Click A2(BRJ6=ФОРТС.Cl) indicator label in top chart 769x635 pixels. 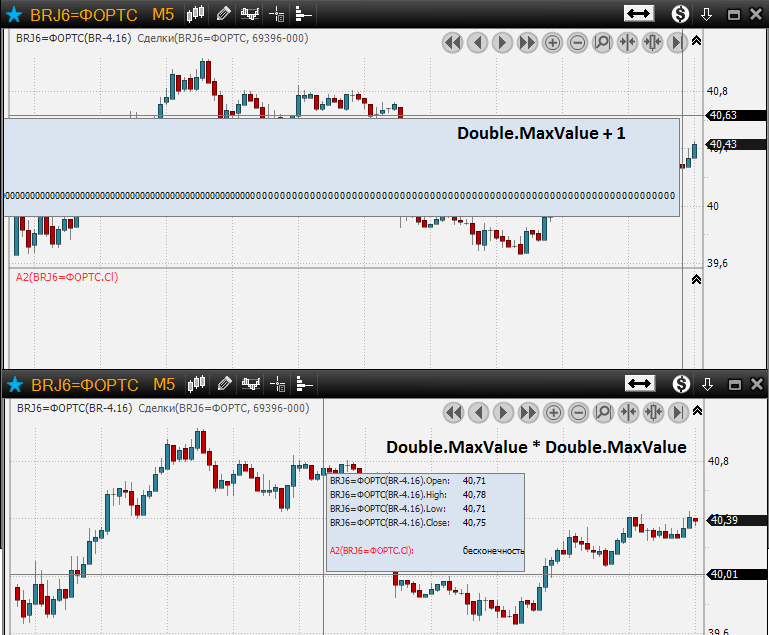pos(66,277)
